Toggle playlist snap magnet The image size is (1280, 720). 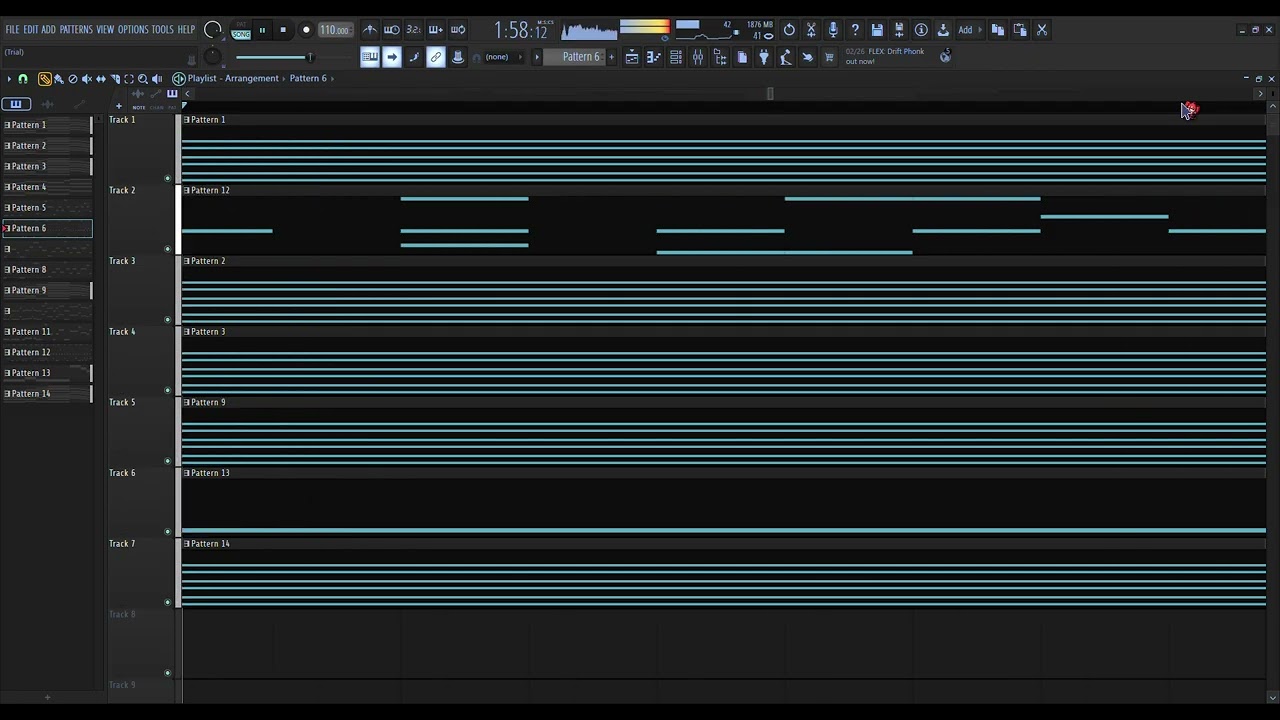point(23,79)
